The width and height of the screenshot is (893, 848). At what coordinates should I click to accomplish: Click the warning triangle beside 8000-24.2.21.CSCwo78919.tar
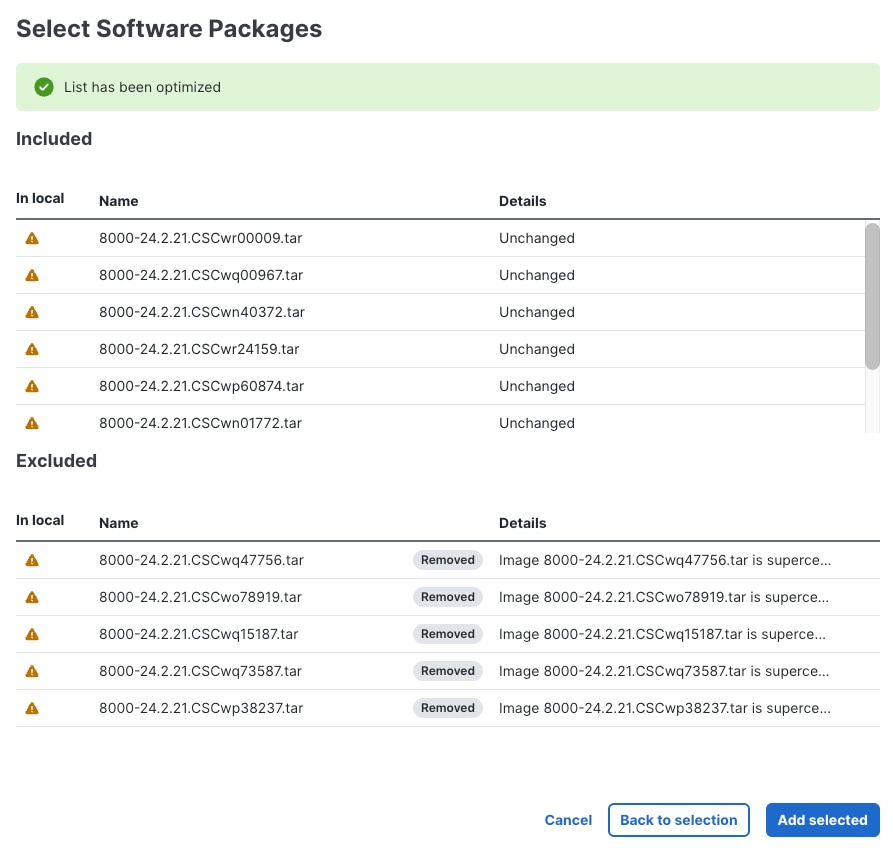pos(31,597)
